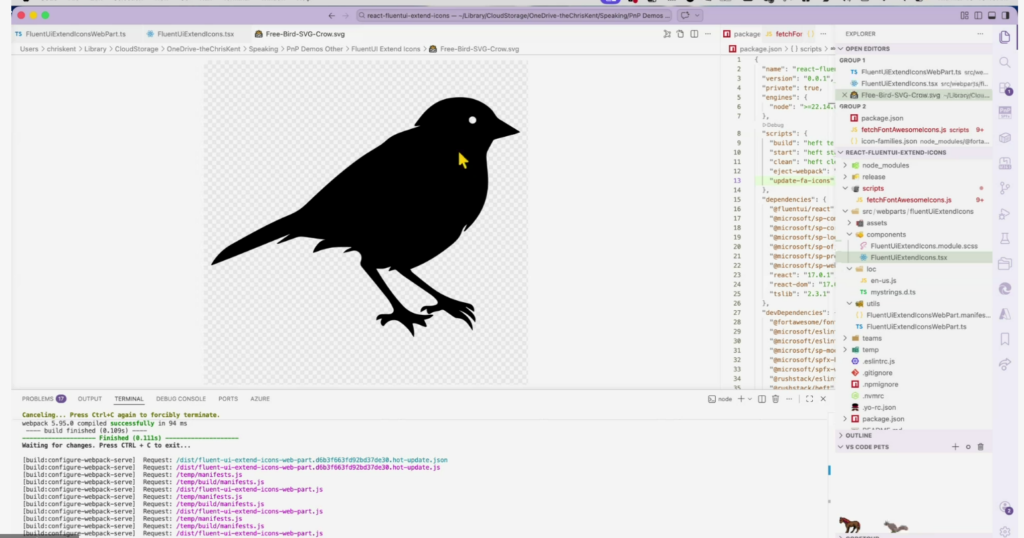Kill the terminal with the trash icon
The height and width of the screenshot is (538, 1024).
775,399
